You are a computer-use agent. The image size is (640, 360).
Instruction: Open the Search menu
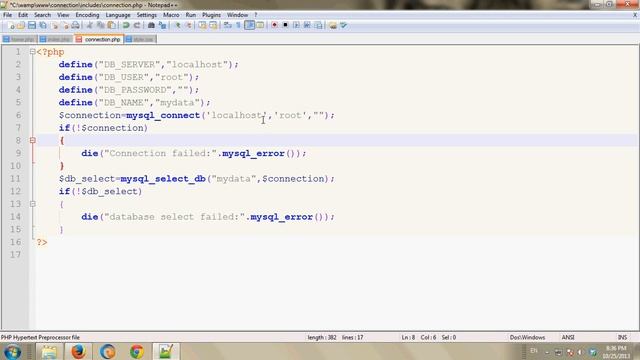(x=42, y=15)
